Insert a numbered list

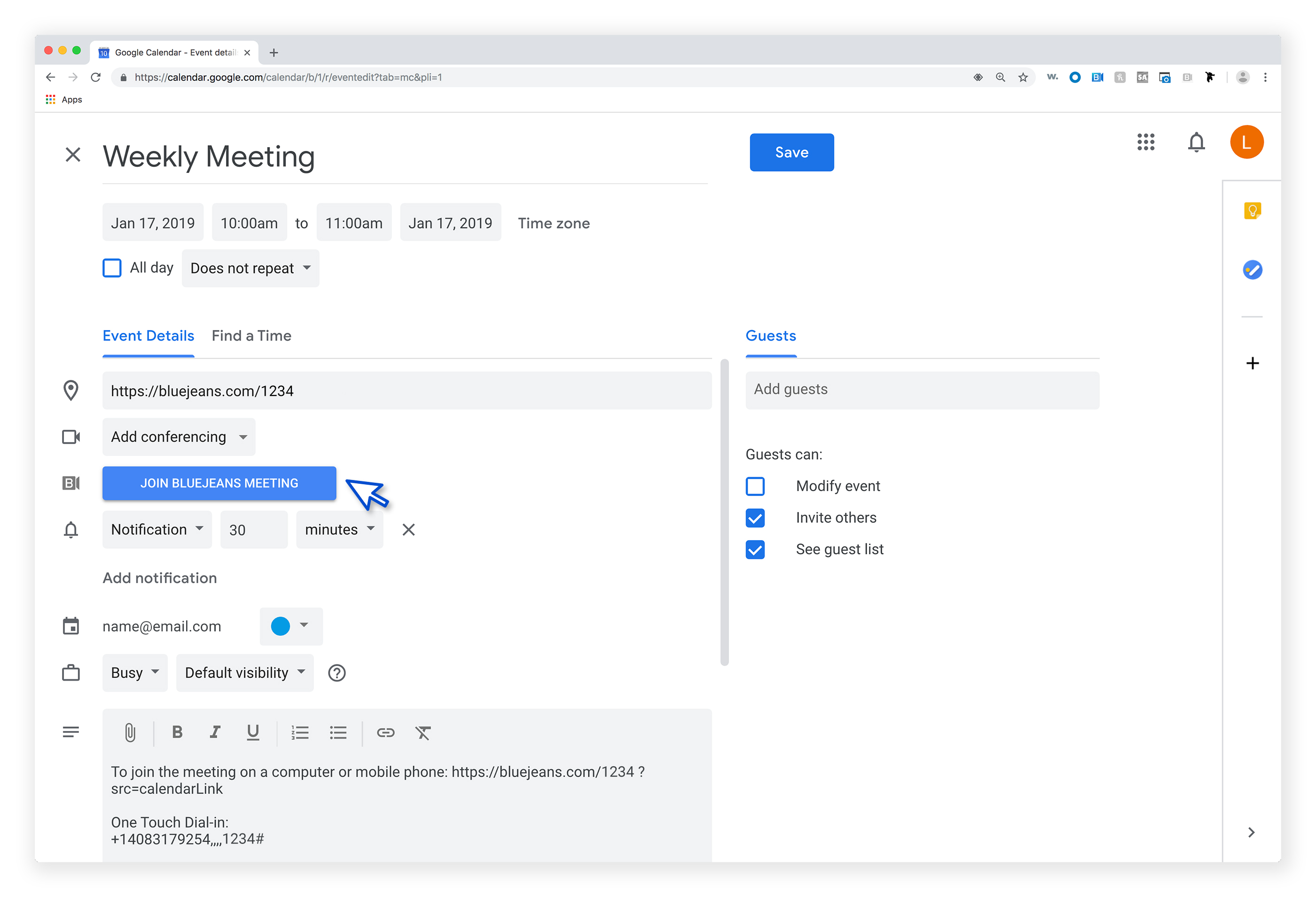299,732
